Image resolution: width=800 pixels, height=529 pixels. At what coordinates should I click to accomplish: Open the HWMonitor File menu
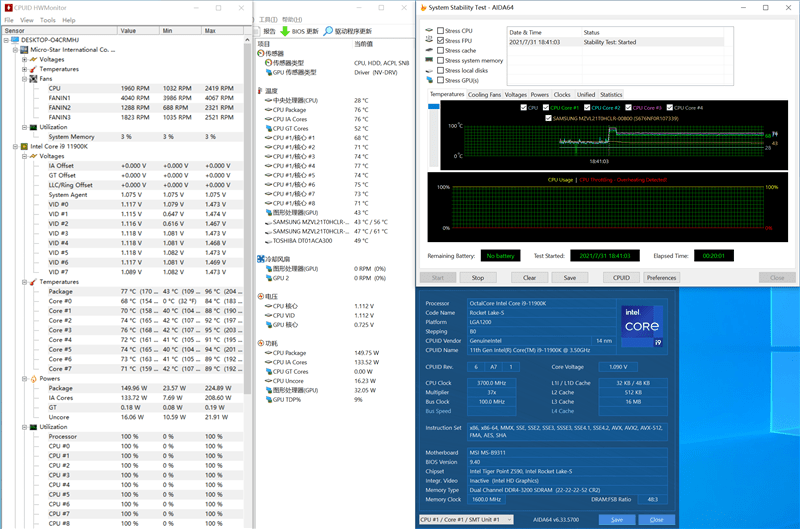coord(9,20)
